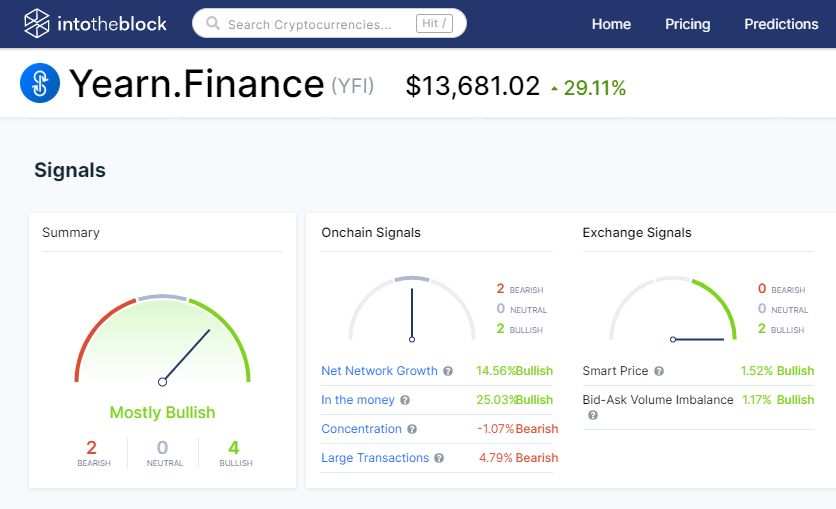Click the Yearn.Finance title text
This screenshot has height=509, width=836.
coord(197,84)
